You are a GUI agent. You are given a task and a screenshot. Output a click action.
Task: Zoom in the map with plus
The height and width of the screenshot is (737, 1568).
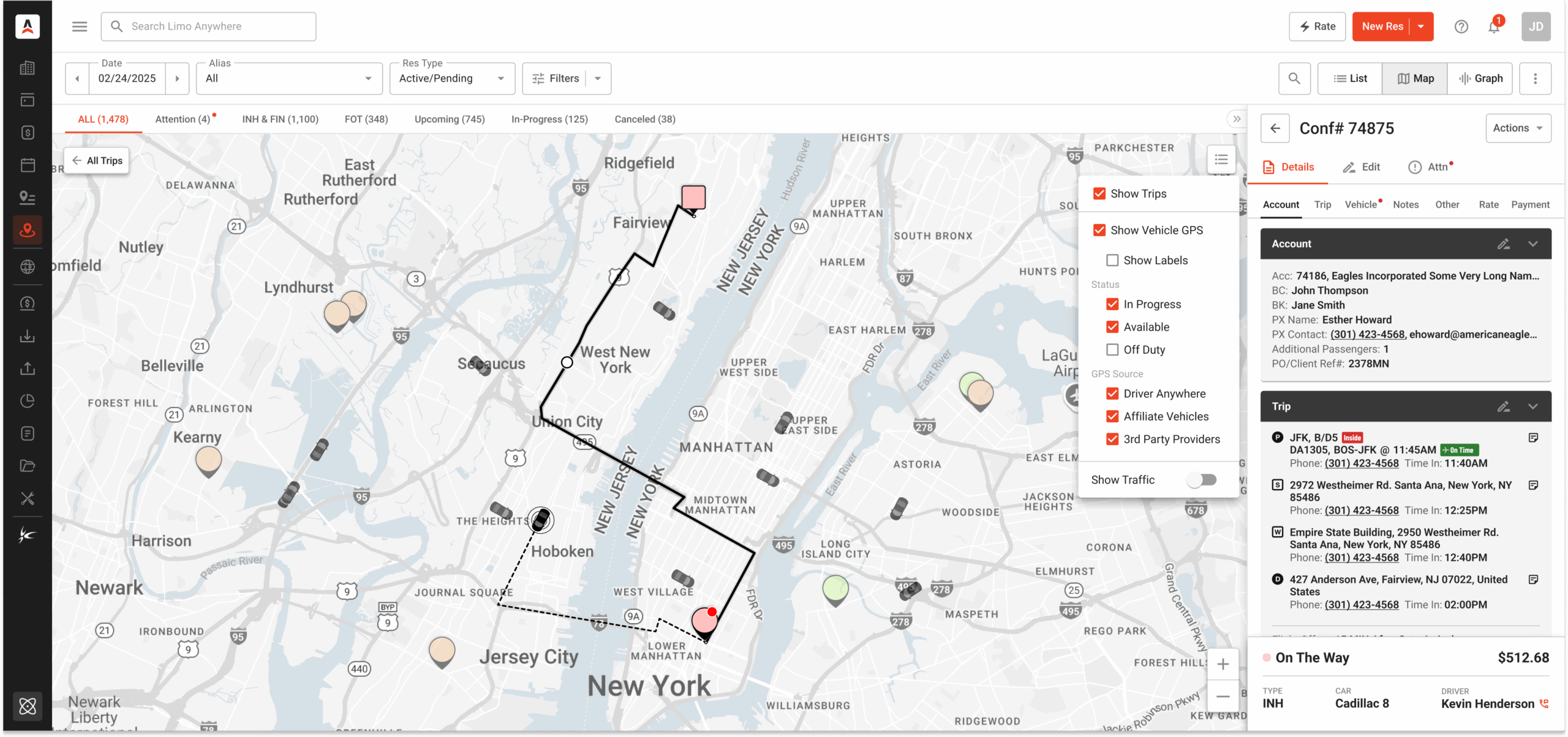pyautogui.click(x=1223, y=664)
